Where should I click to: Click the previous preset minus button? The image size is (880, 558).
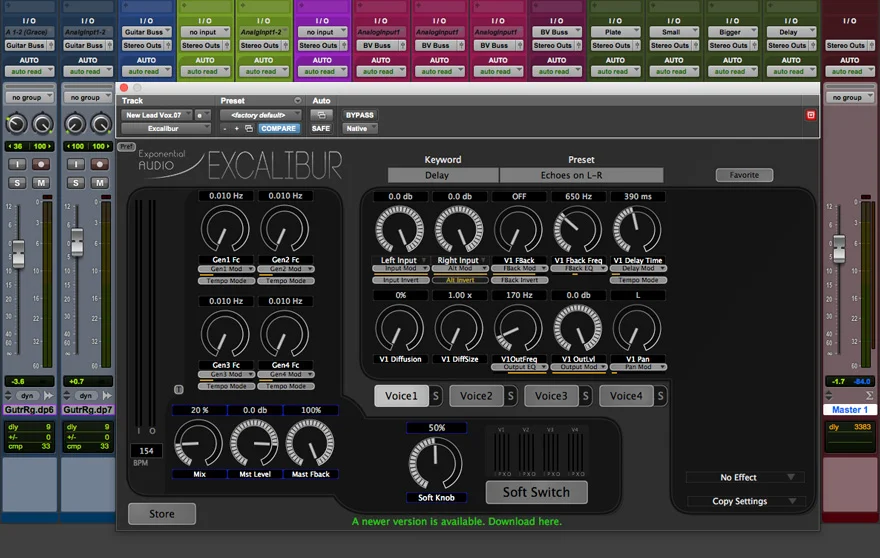225,129
